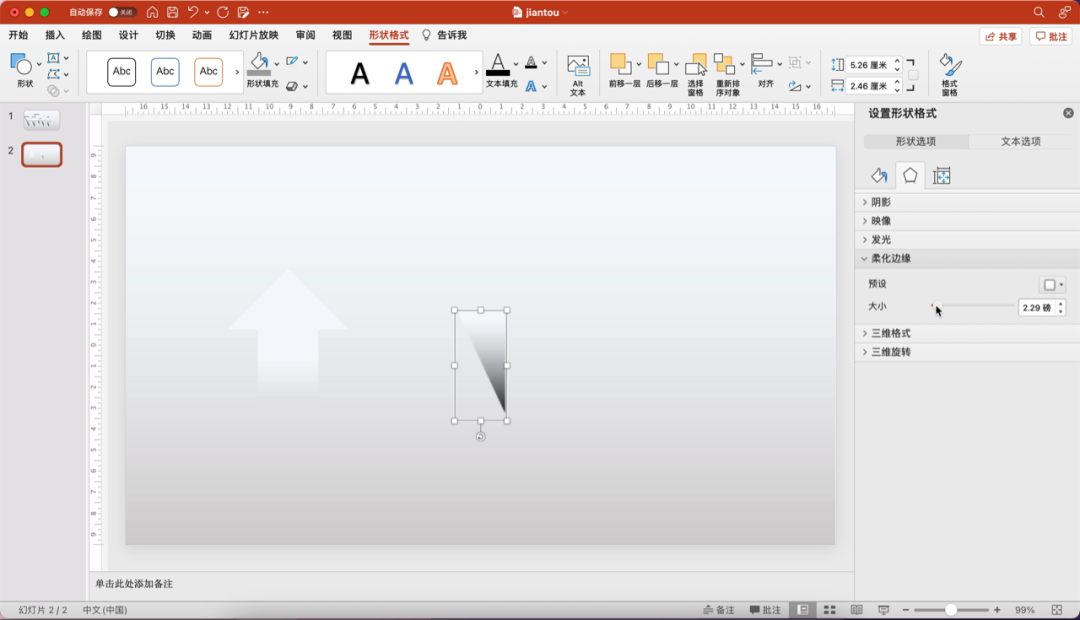Screen dimensions: 1080x620
Task: Click the zoom slider in status bar
Action: (951, 610)
